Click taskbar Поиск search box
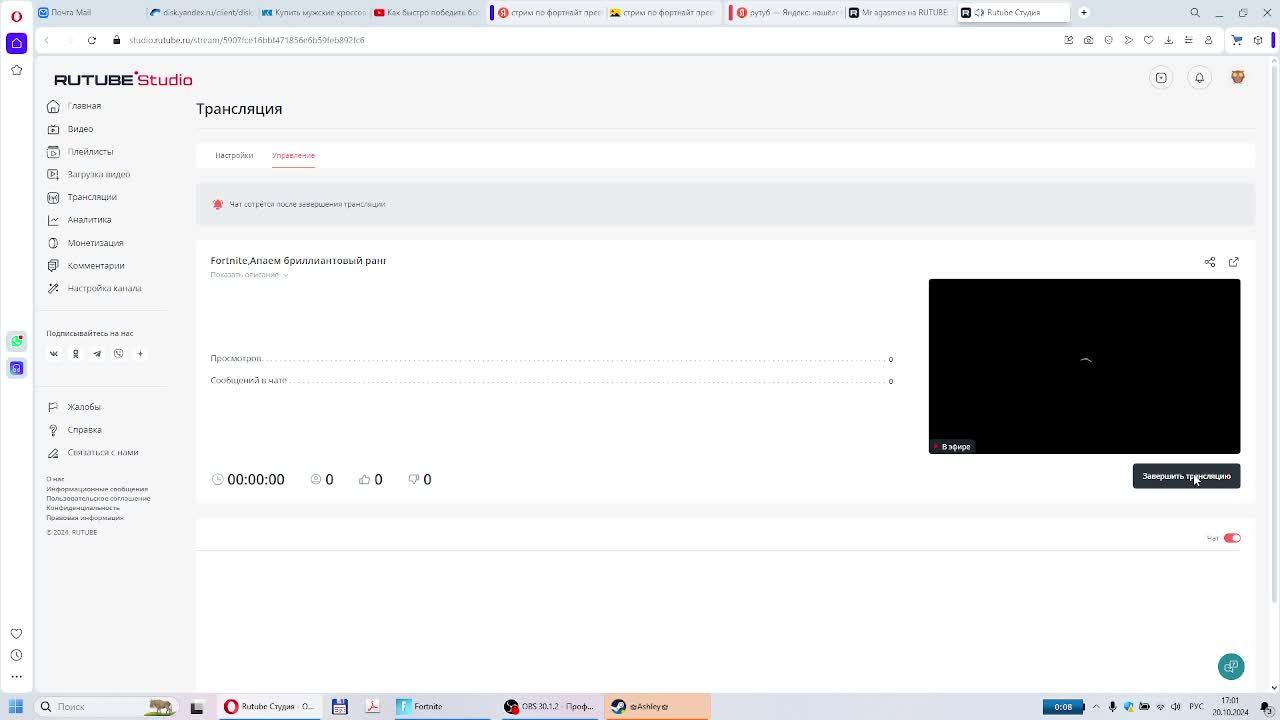The image size is (1280, 720). (106, 706)
